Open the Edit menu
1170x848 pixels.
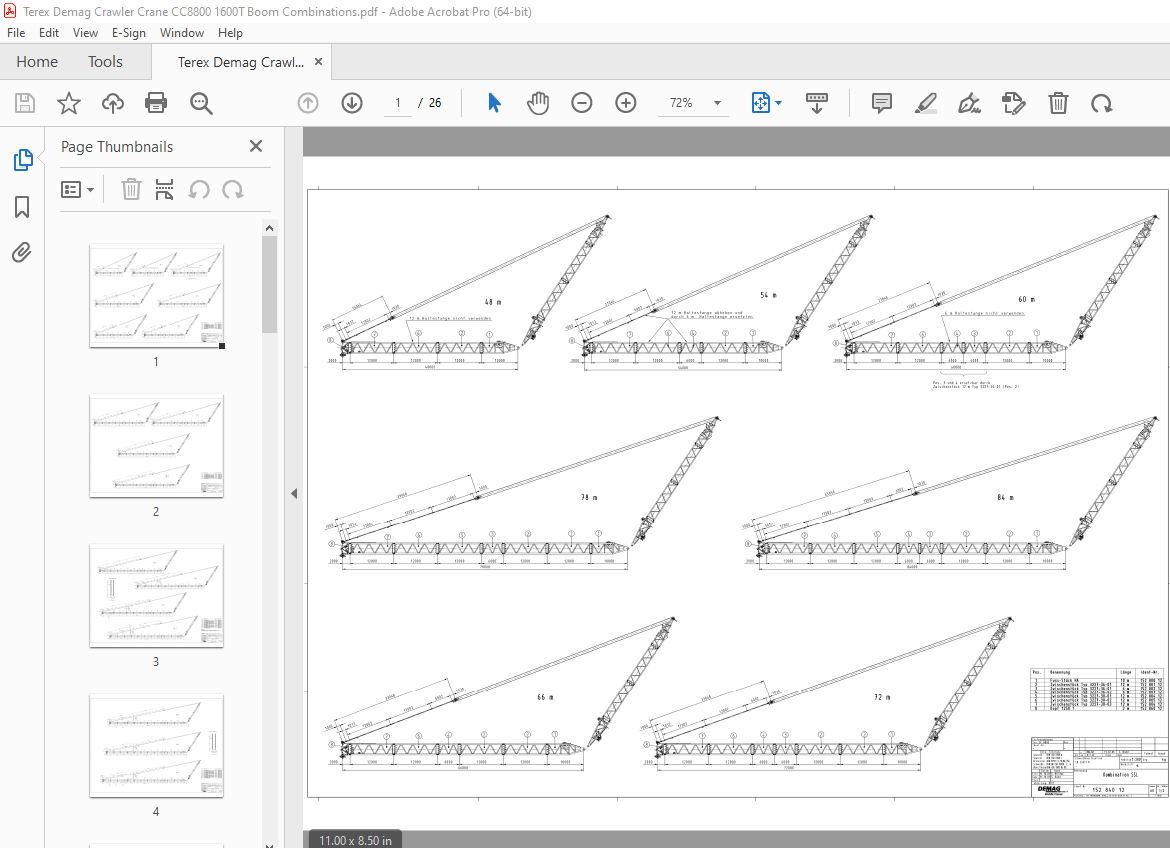49,33
